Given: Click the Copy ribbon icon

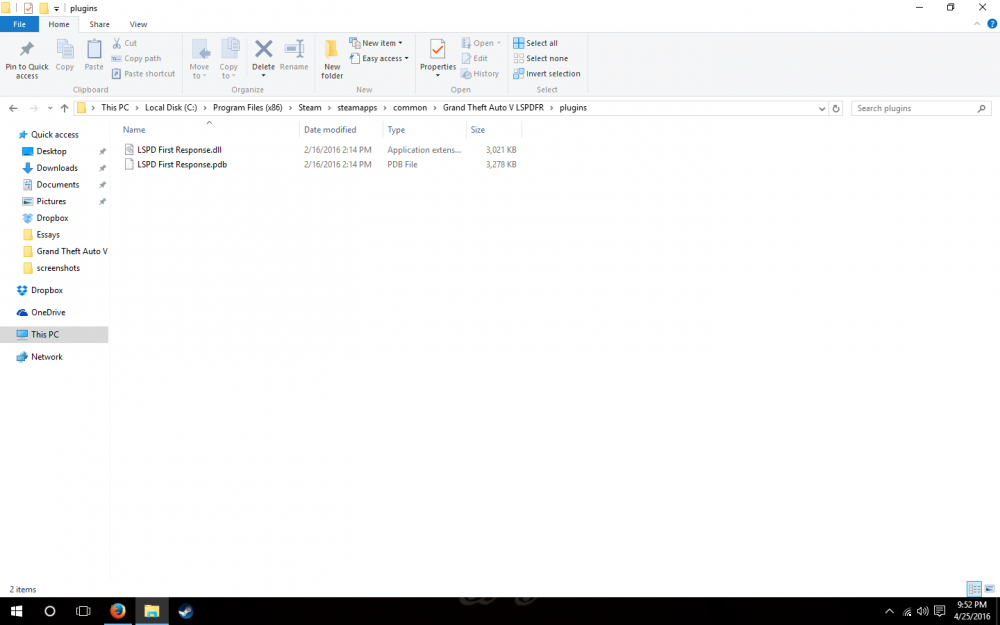Looking at the screenshot, I should pos(64,55).
